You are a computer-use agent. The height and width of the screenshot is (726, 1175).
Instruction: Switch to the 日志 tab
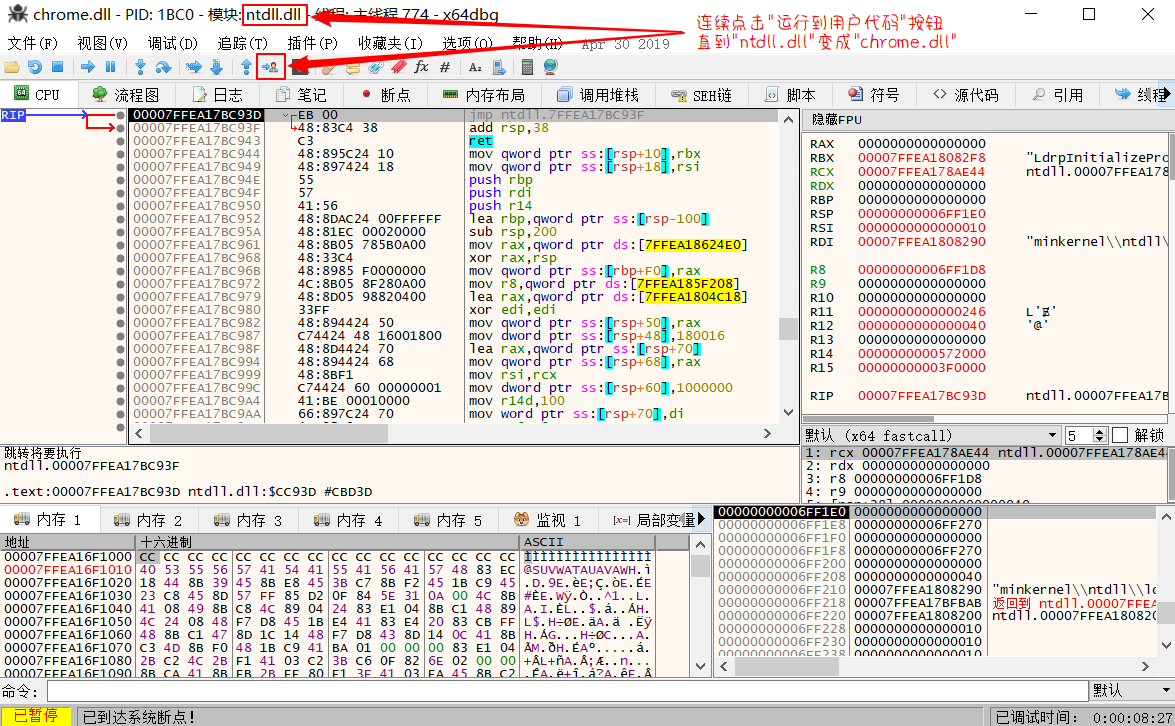[x=217, y=94]
